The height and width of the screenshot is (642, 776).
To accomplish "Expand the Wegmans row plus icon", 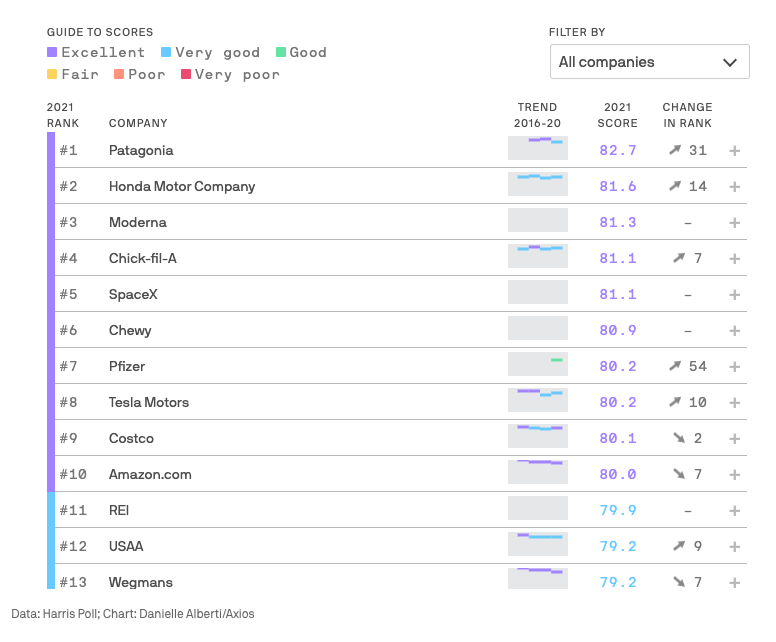I will tap(735, 583).
